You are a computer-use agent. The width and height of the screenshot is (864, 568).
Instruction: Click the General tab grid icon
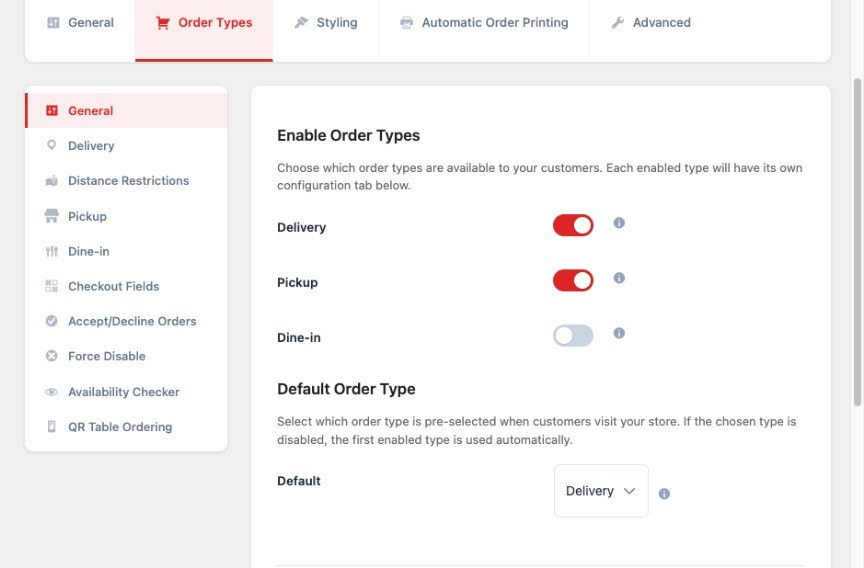tap(53, 23)
